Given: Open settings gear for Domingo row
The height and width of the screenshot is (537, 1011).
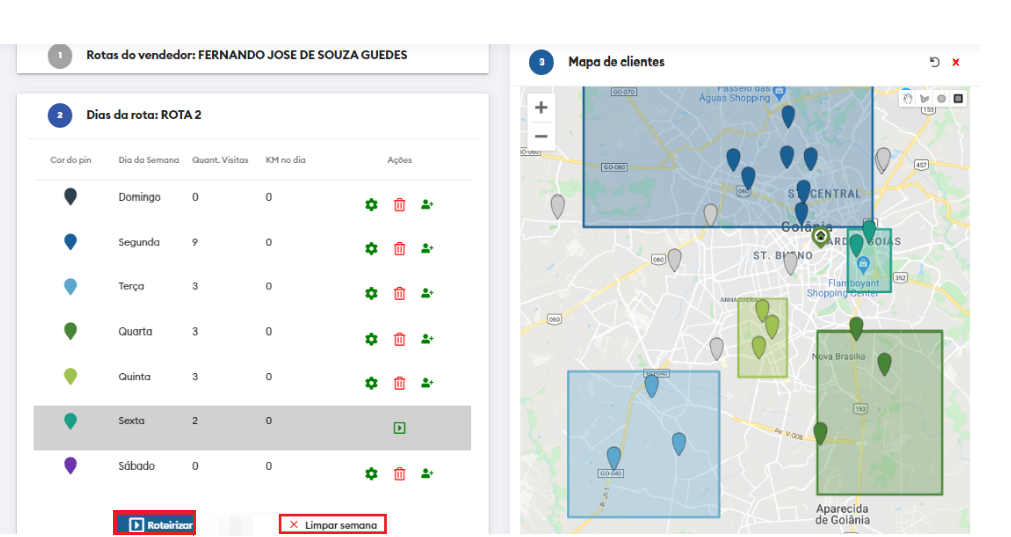Looking at the screenshot, I should 371,204.
